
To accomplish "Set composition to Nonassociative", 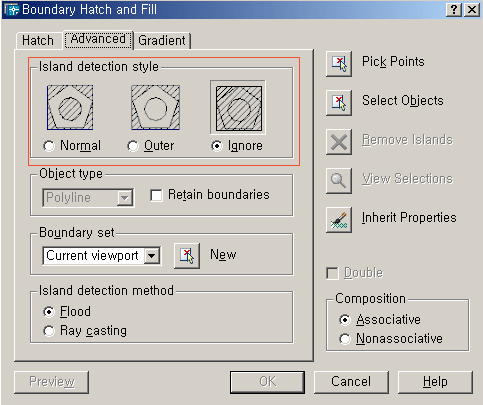I will (x=345, y=339).
